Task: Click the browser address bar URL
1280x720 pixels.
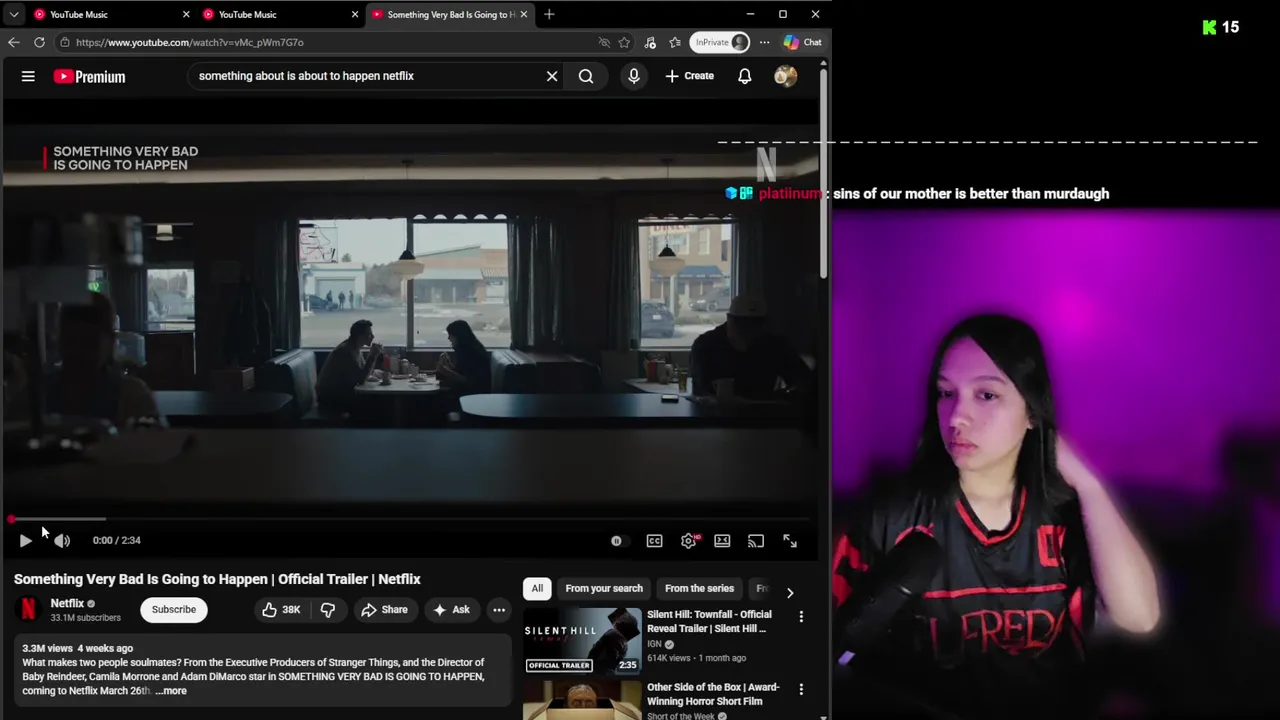Action: (x=190, y=42)
